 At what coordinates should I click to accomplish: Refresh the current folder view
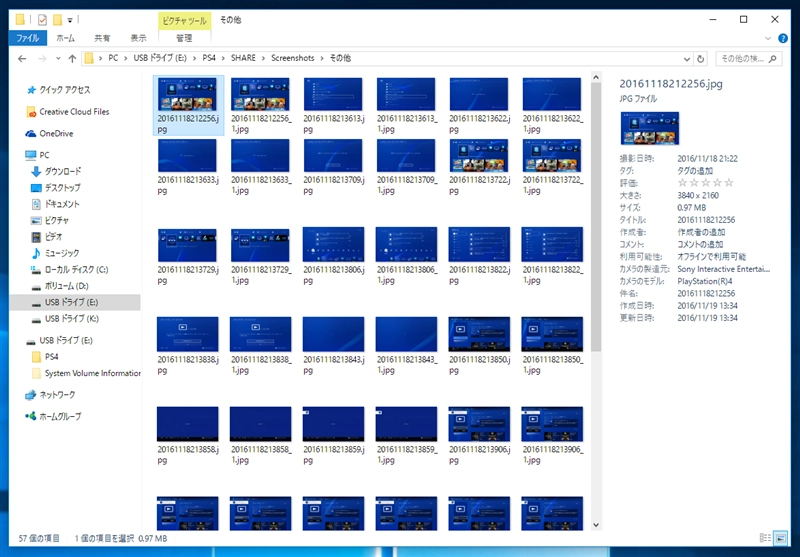(701, 59)
